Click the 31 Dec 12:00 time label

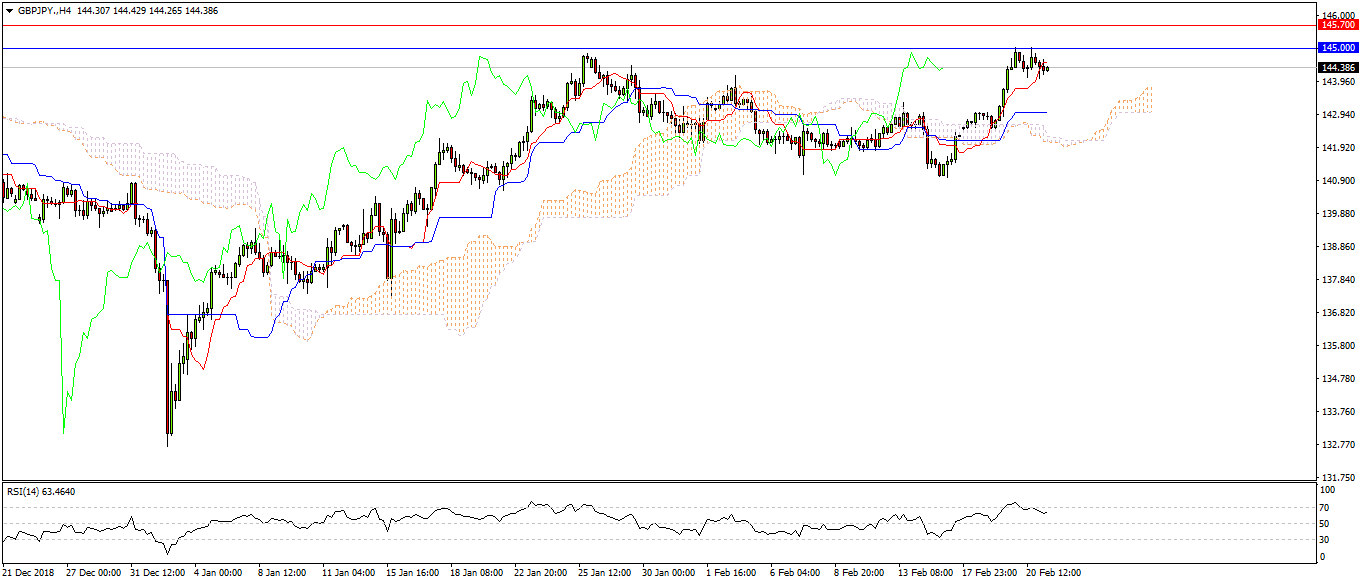pyautogui.click(x=158, y=573)
